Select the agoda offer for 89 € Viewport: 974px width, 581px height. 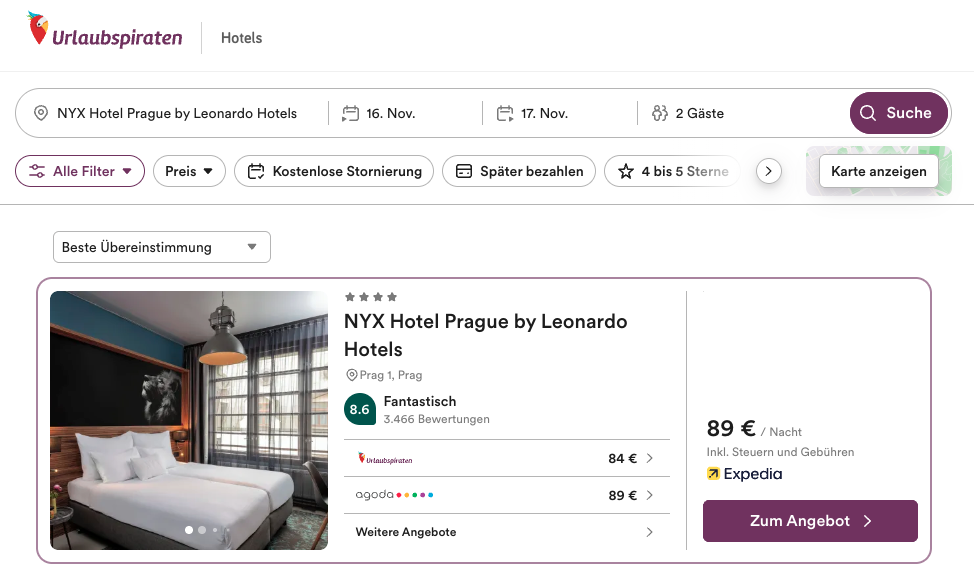(x=506, y=495)
